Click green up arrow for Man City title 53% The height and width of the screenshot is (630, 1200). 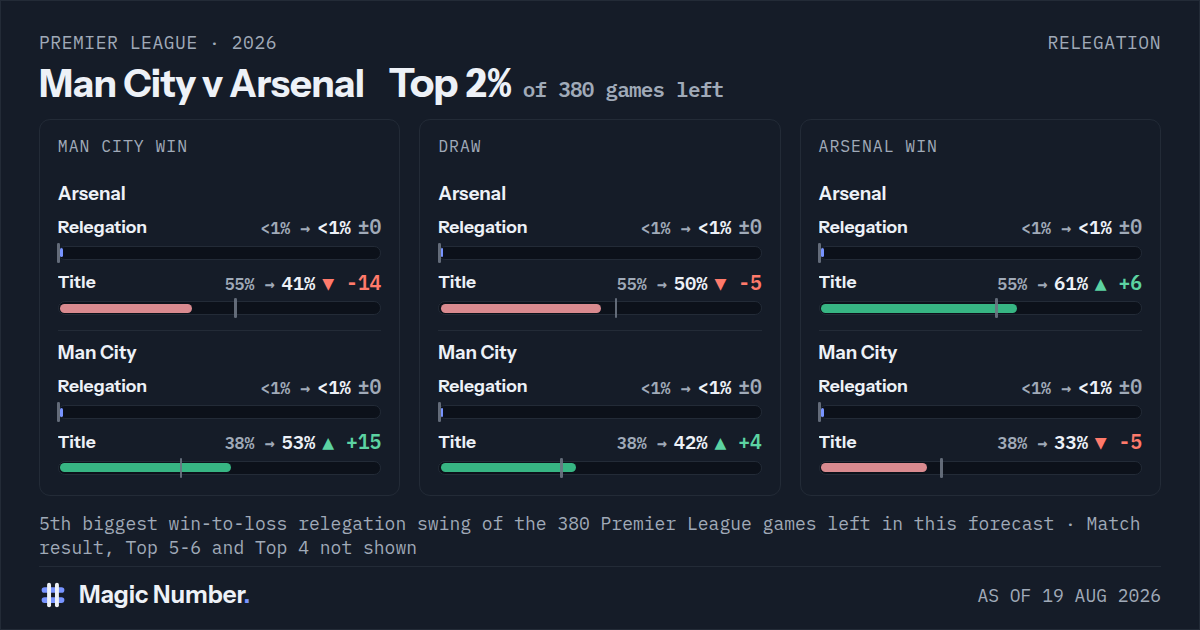[328, 443]
